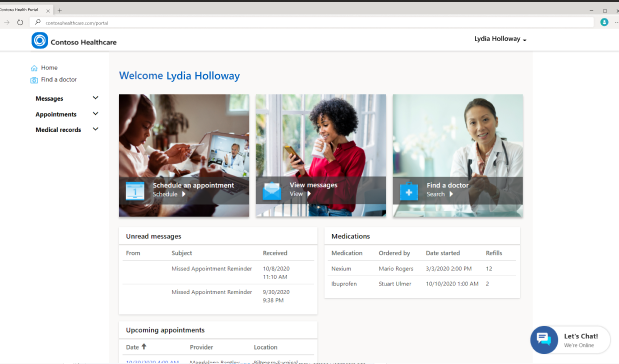Click the browser forward arrow icon
619x364 pixels.
7,23
